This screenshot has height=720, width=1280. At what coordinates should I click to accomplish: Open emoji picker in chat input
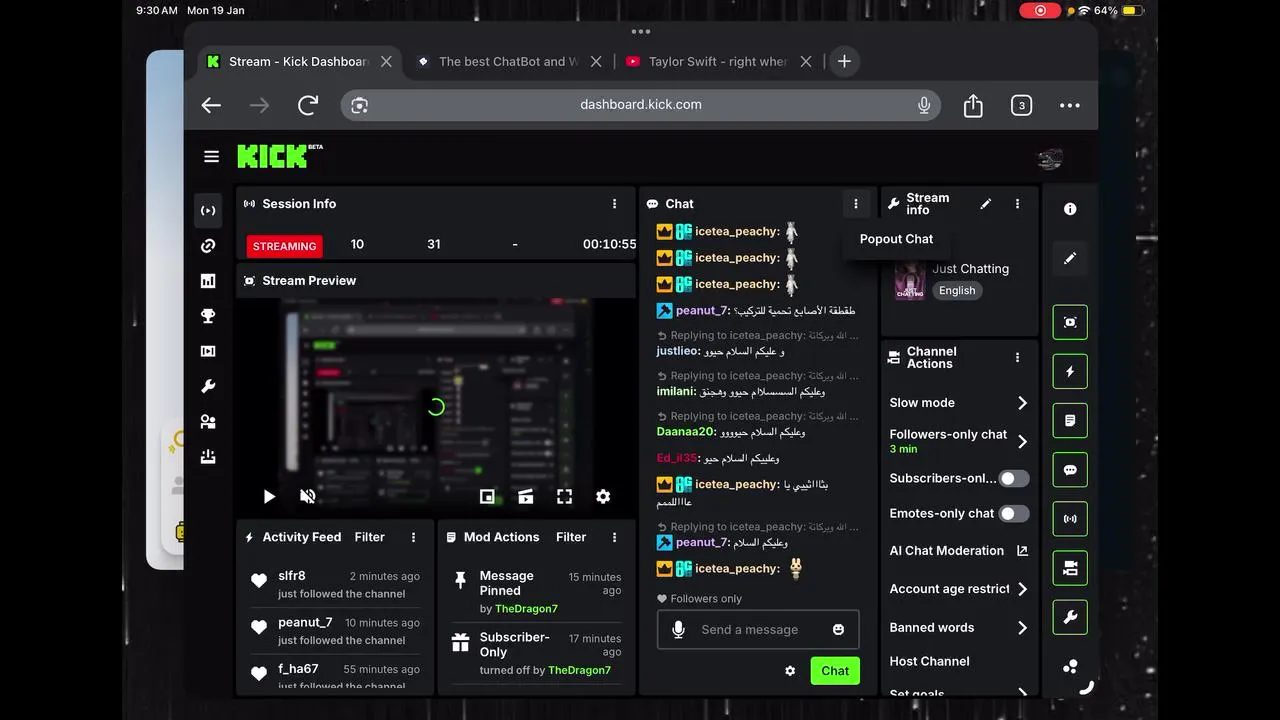838,630
